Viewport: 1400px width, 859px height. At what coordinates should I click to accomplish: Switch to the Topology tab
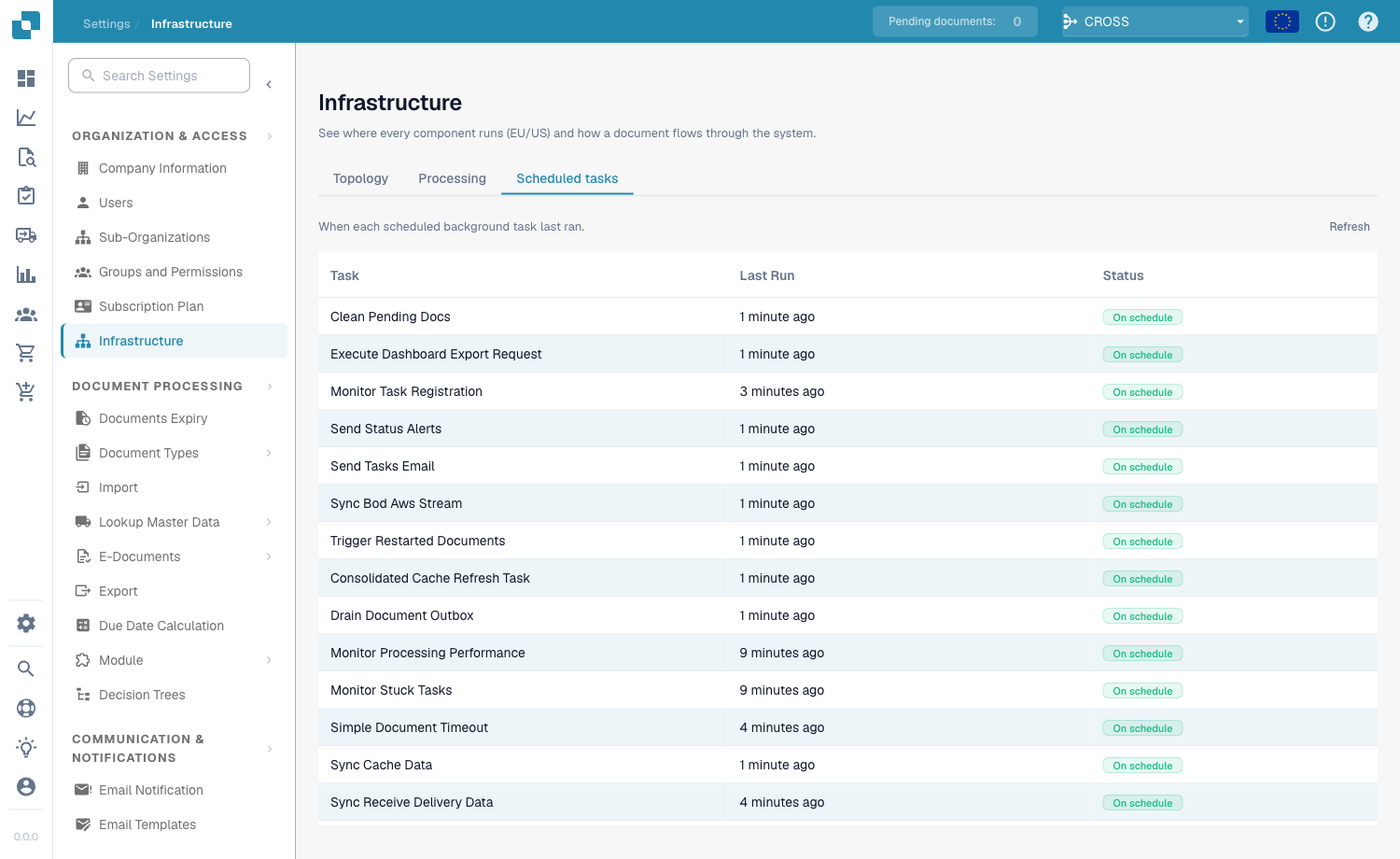(360, 178)
